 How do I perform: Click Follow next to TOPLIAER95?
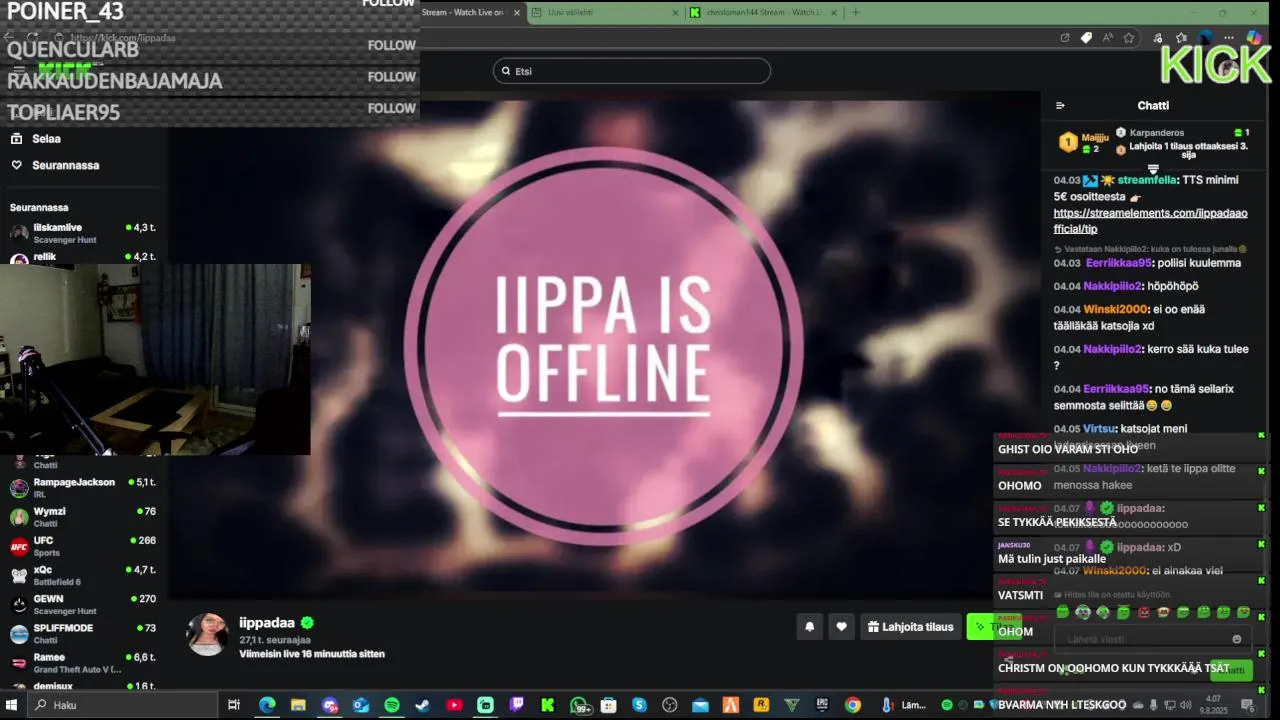(391, 108)
